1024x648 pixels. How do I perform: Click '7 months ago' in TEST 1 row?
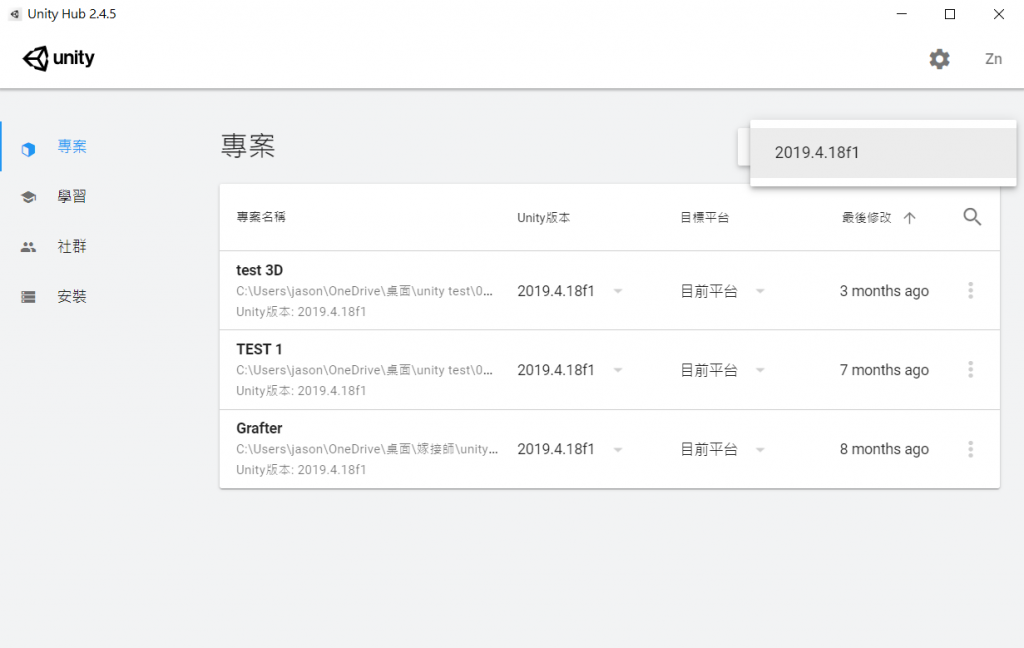click(884, 370)
